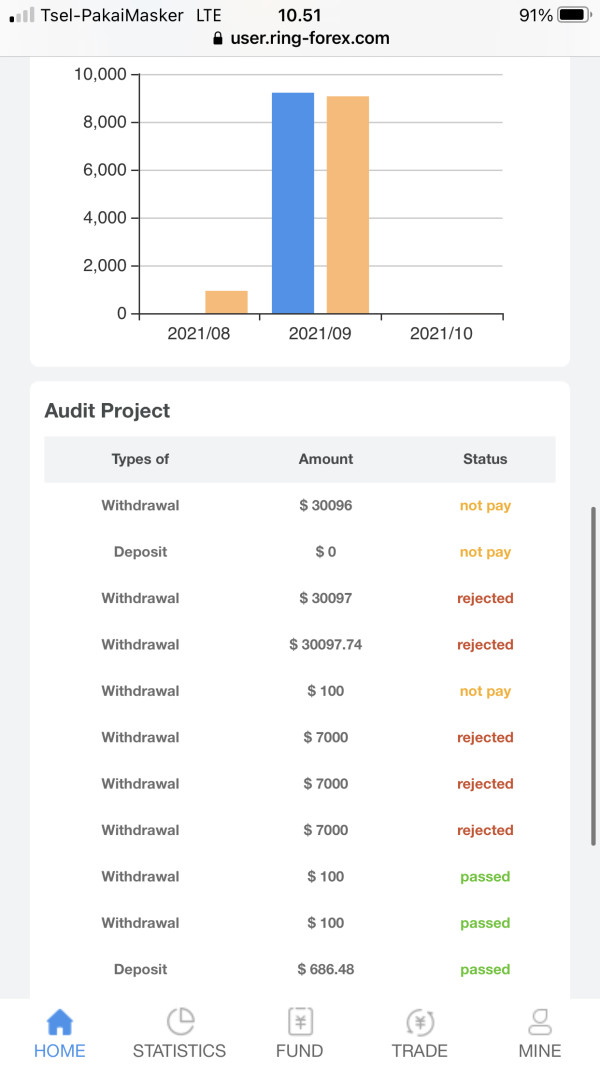Open the STATISTICS pie chart icon
600x1067 pixels.
(x=180, y=1021)
